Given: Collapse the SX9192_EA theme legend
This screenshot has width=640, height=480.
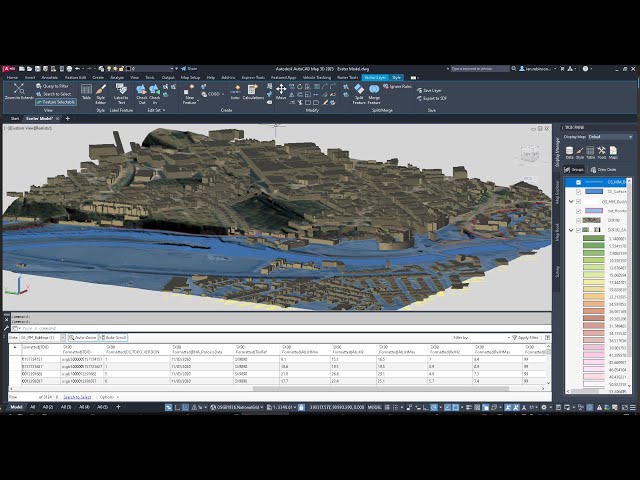Looking at the screenshot, I should tap(571, 230).
